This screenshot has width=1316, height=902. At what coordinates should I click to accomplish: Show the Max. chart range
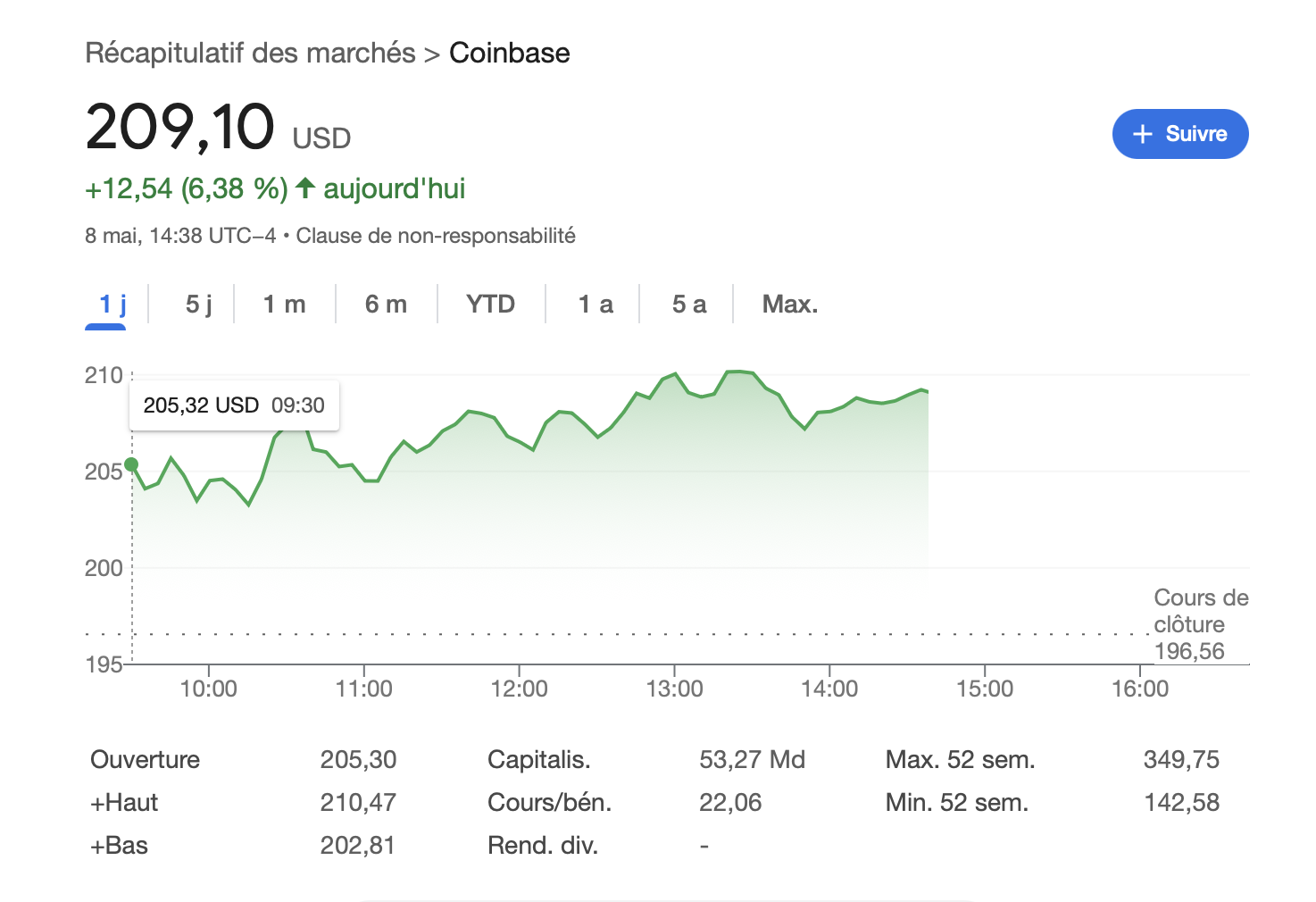tap(789, 305)
